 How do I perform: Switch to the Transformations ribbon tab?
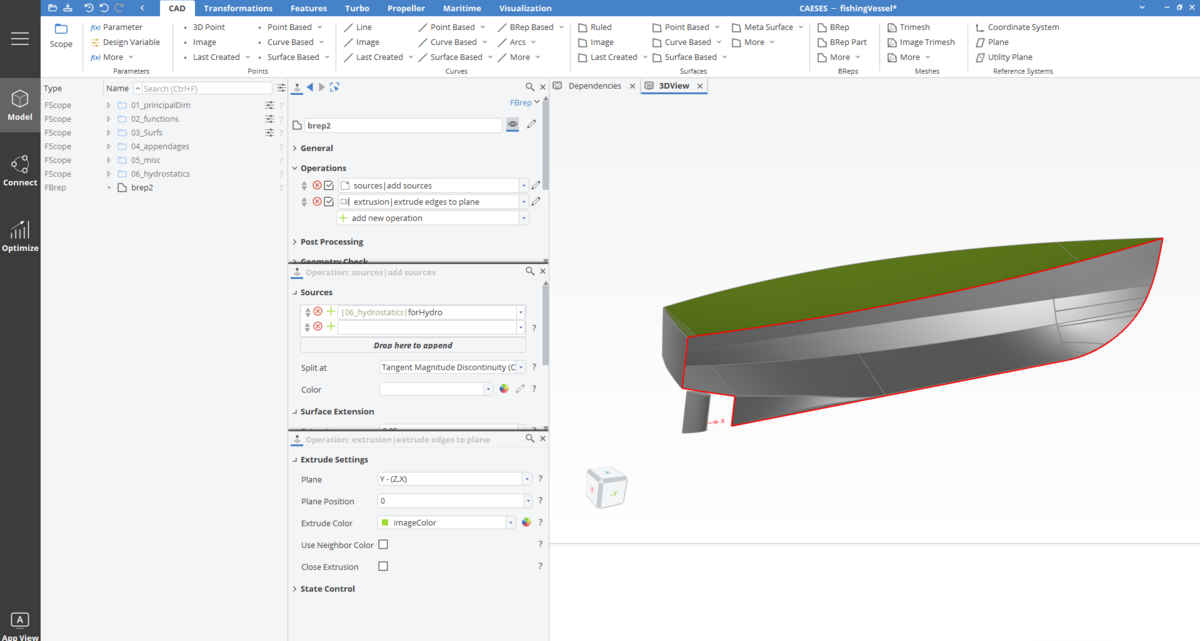point(238,8)
